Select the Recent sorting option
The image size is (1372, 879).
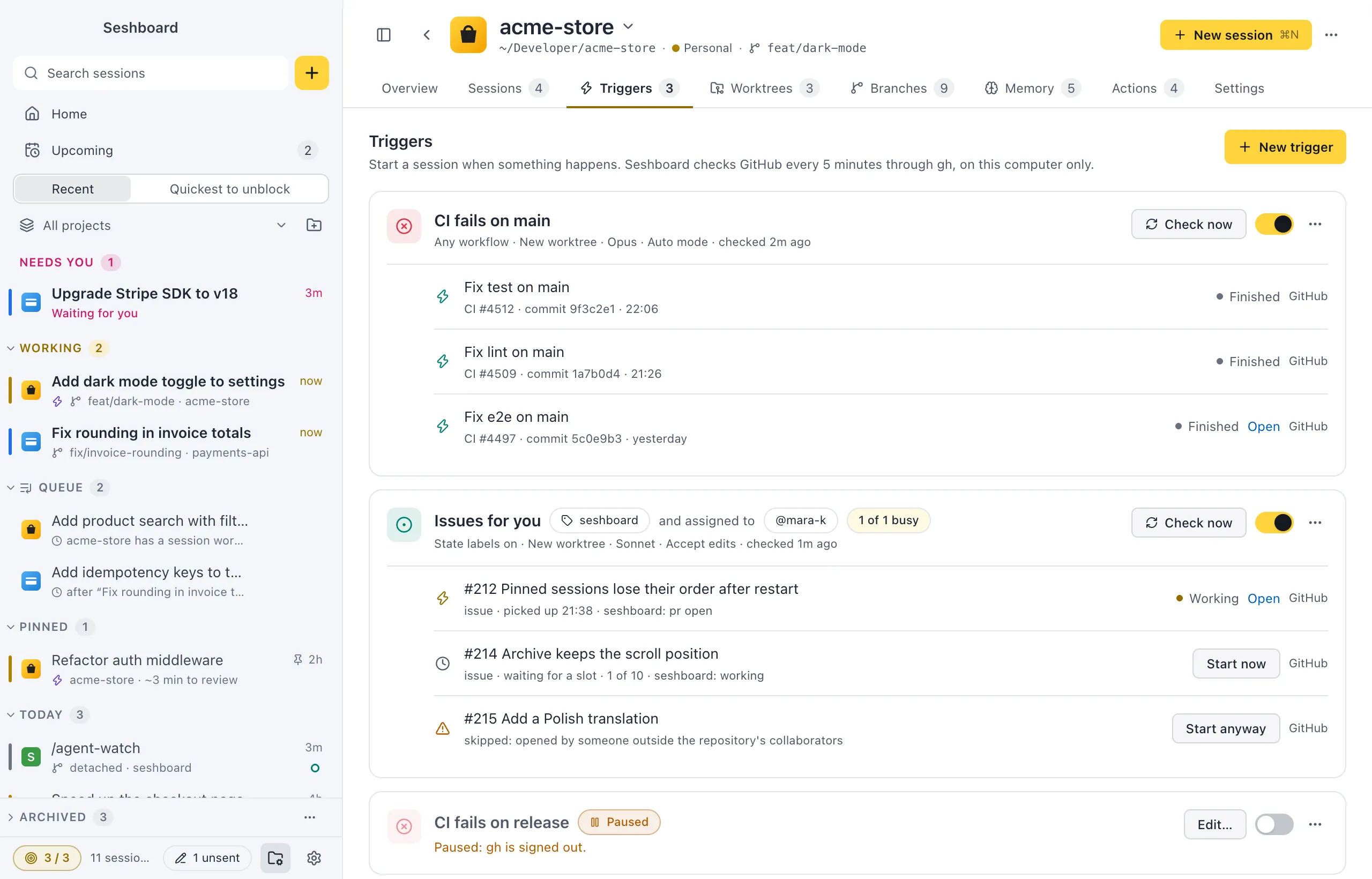click(72, 189)
